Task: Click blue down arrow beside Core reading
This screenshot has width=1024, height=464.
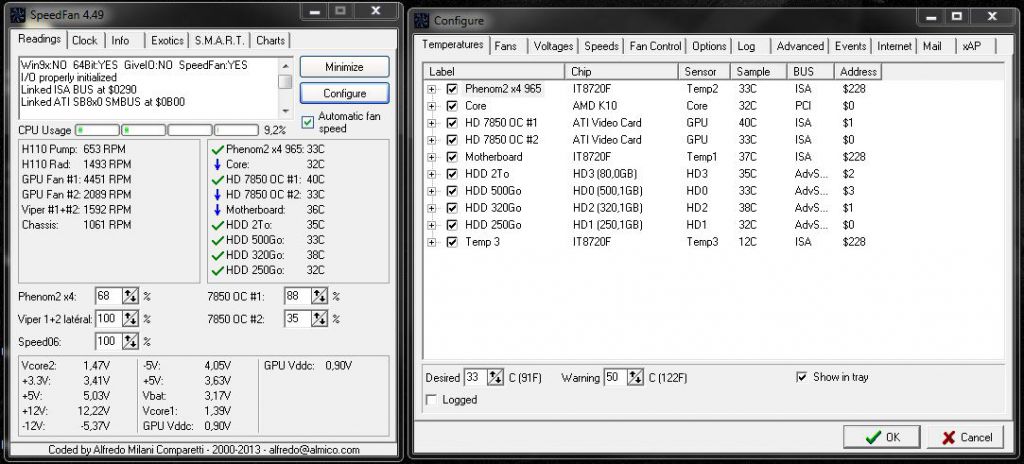Action: 217,165
